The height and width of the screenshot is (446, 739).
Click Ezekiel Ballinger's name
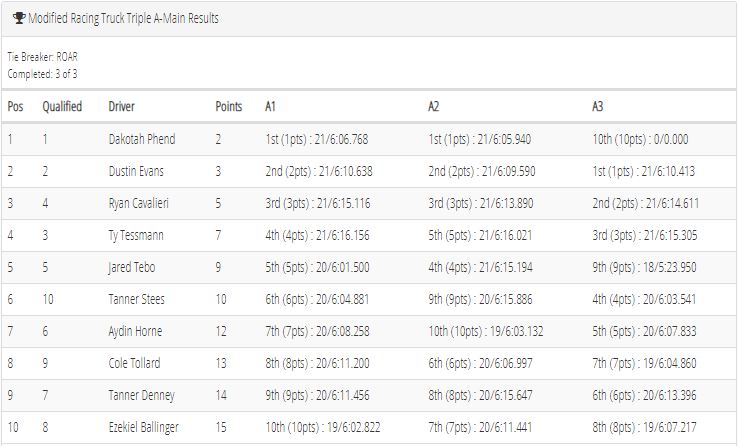coord(144,427)
